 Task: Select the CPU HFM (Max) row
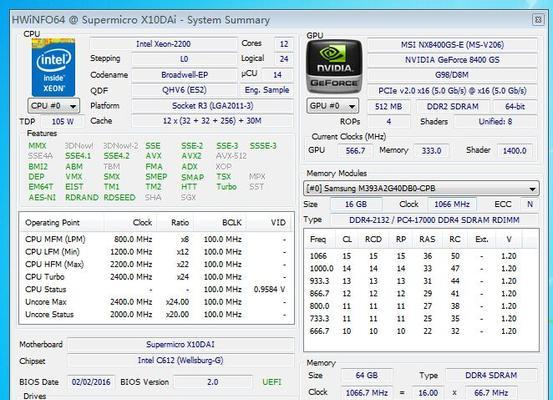click(x=156, y=264)
